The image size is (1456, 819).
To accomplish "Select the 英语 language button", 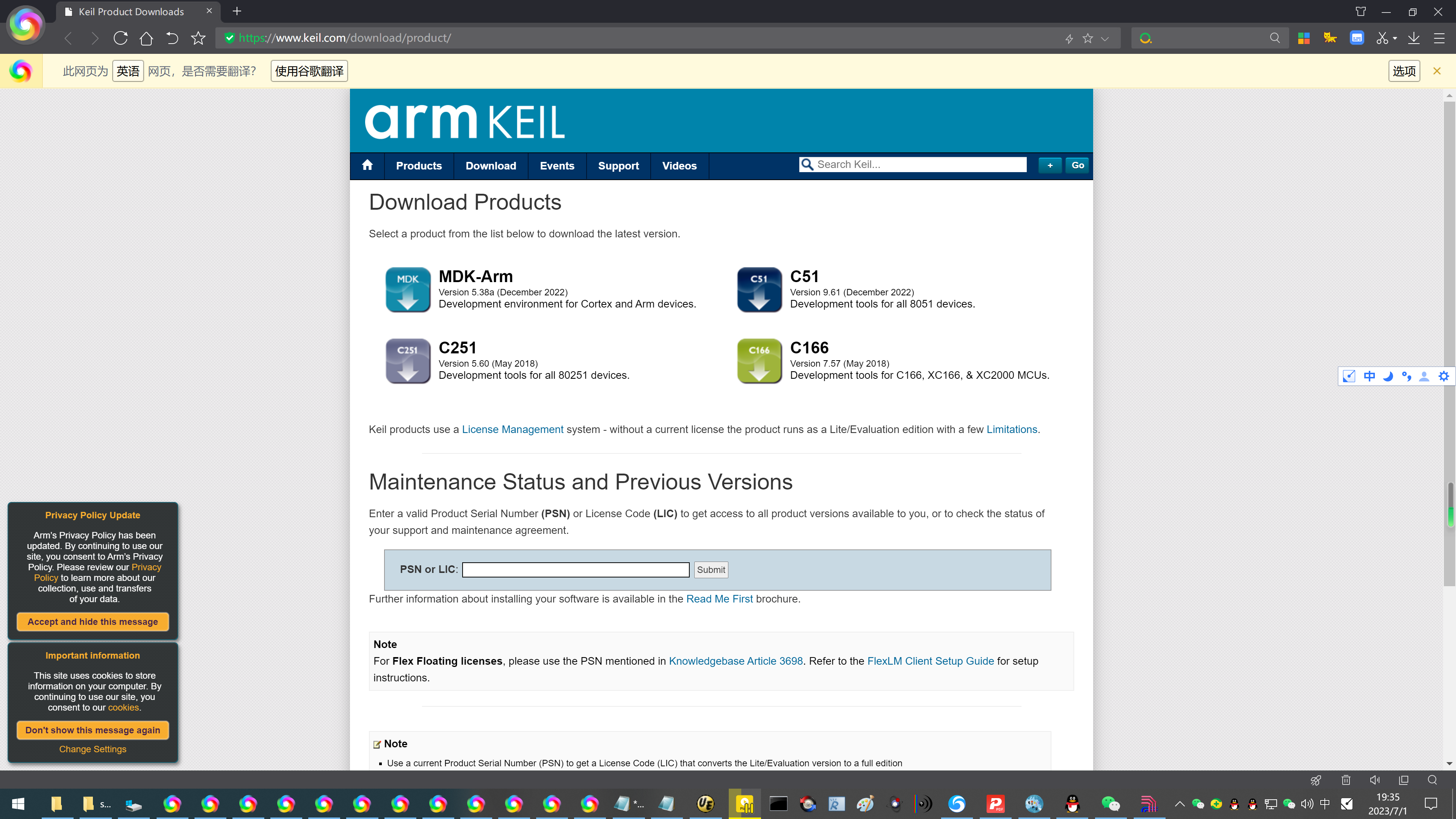I will pyautogui.click(x=128, y=71).
